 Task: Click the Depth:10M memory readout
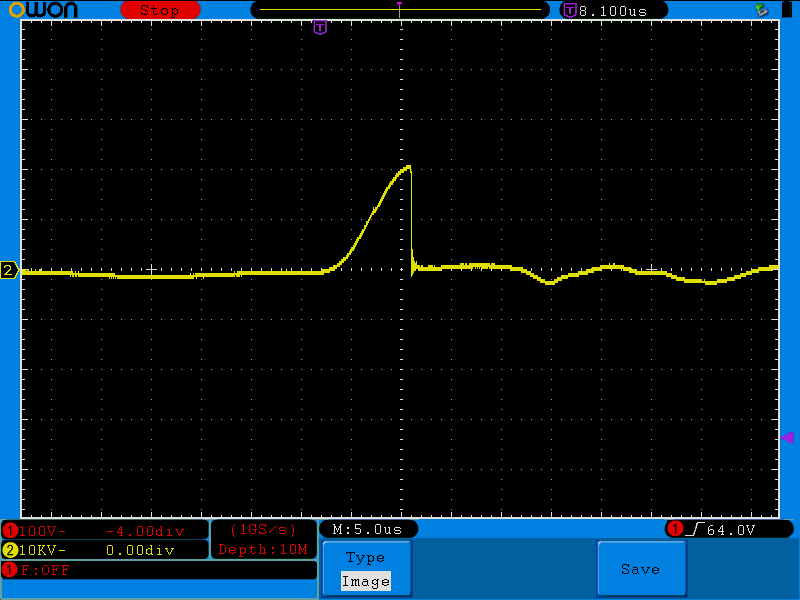click(263, 549)
